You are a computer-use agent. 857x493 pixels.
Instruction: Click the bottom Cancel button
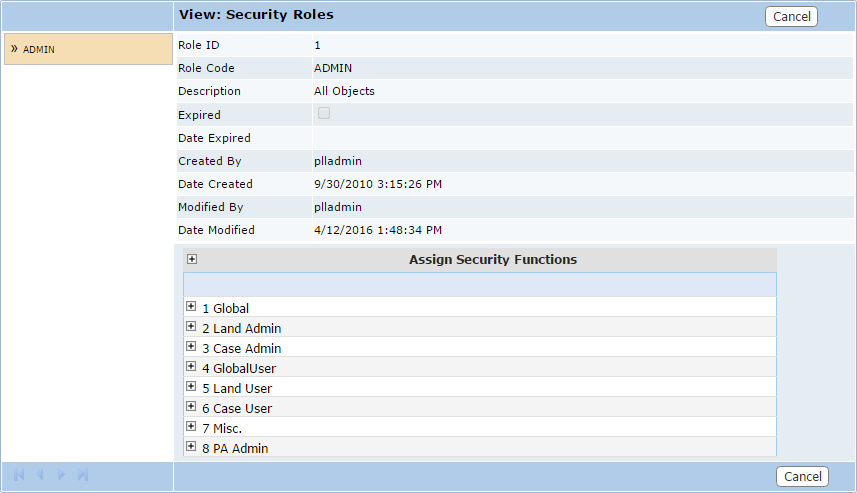point(802,477)
